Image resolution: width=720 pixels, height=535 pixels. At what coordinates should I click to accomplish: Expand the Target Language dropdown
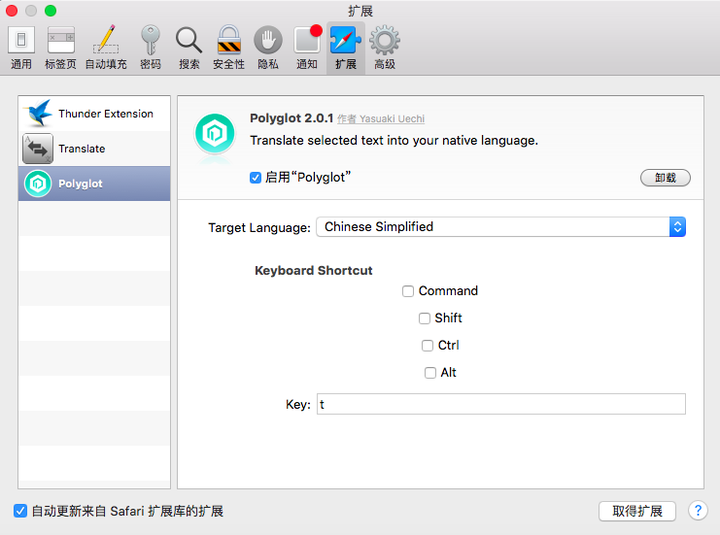click(501, 227)
